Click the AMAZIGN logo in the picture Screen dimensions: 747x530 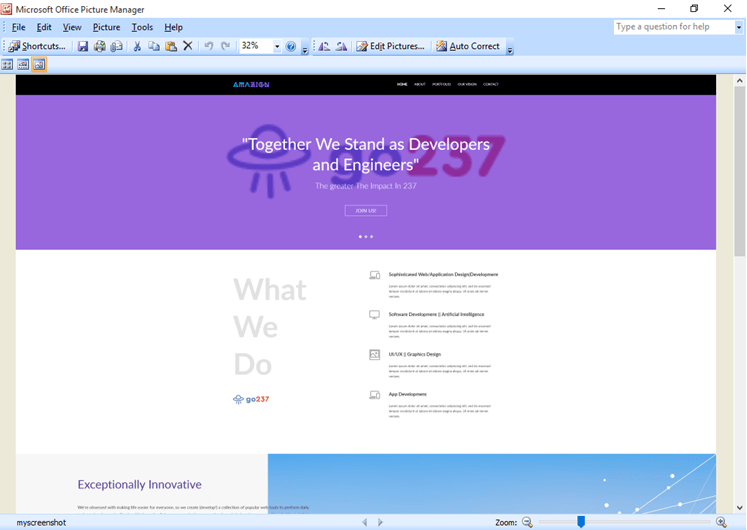tap(251, 84)
